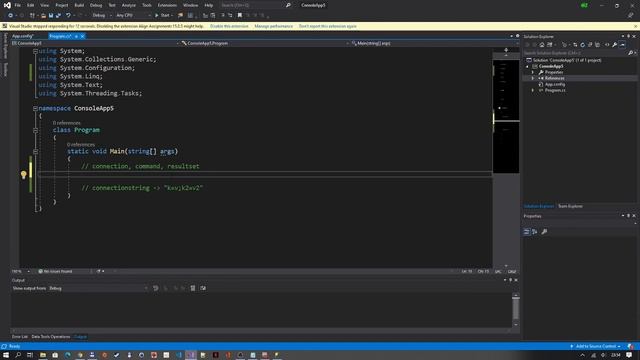Expand the Properties node in Solution Explorer
This screenshot has height=360, width=640.
coord(533,72)
